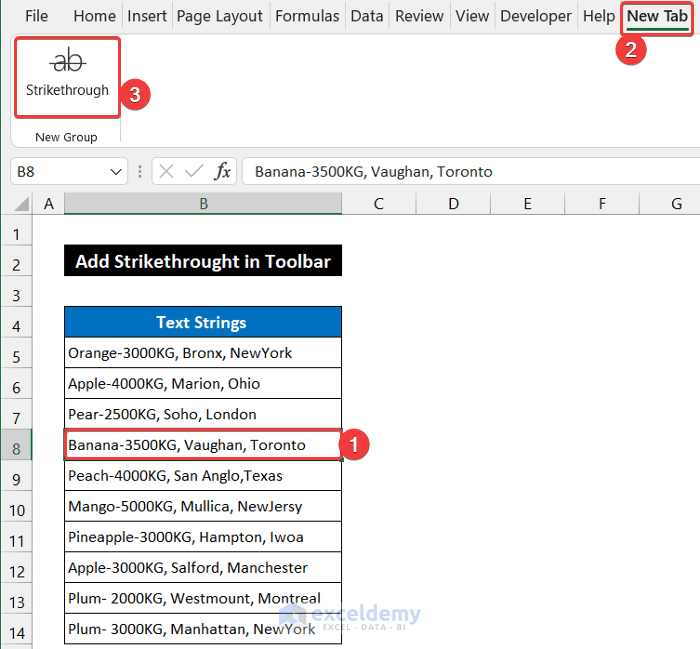Viewport: 700px width, 649px height.
Task: Switch to the Data tab
Action: click(367, 16)
